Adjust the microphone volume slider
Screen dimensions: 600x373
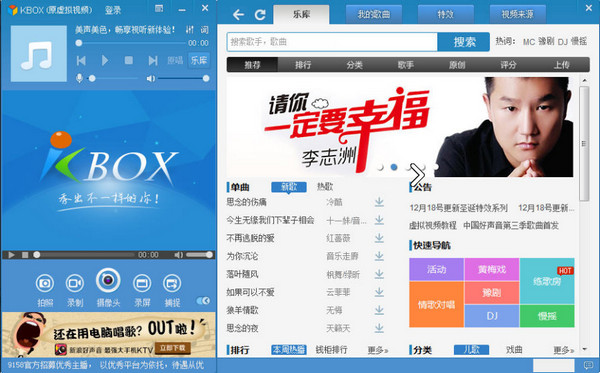[114, 78]
